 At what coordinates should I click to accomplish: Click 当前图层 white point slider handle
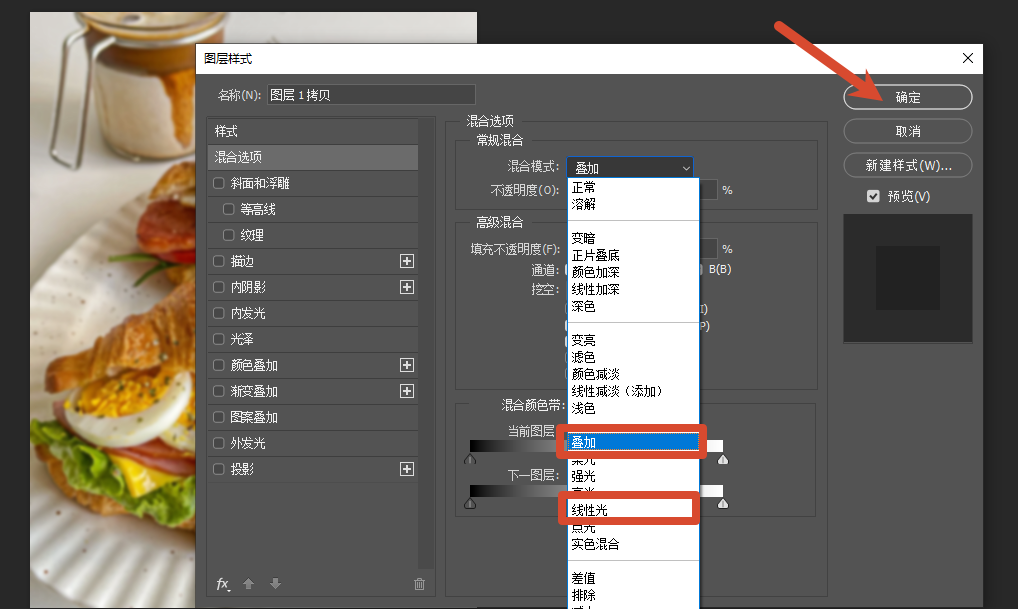(723, 459)
